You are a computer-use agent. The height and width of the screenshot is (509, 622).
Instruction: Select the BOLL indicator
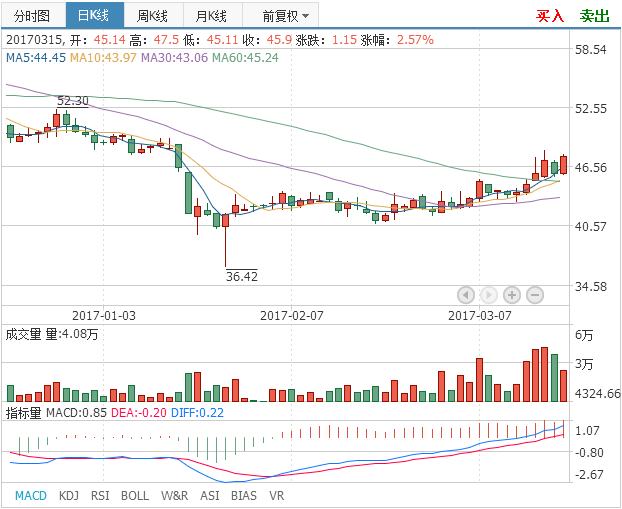click(135, 495)
